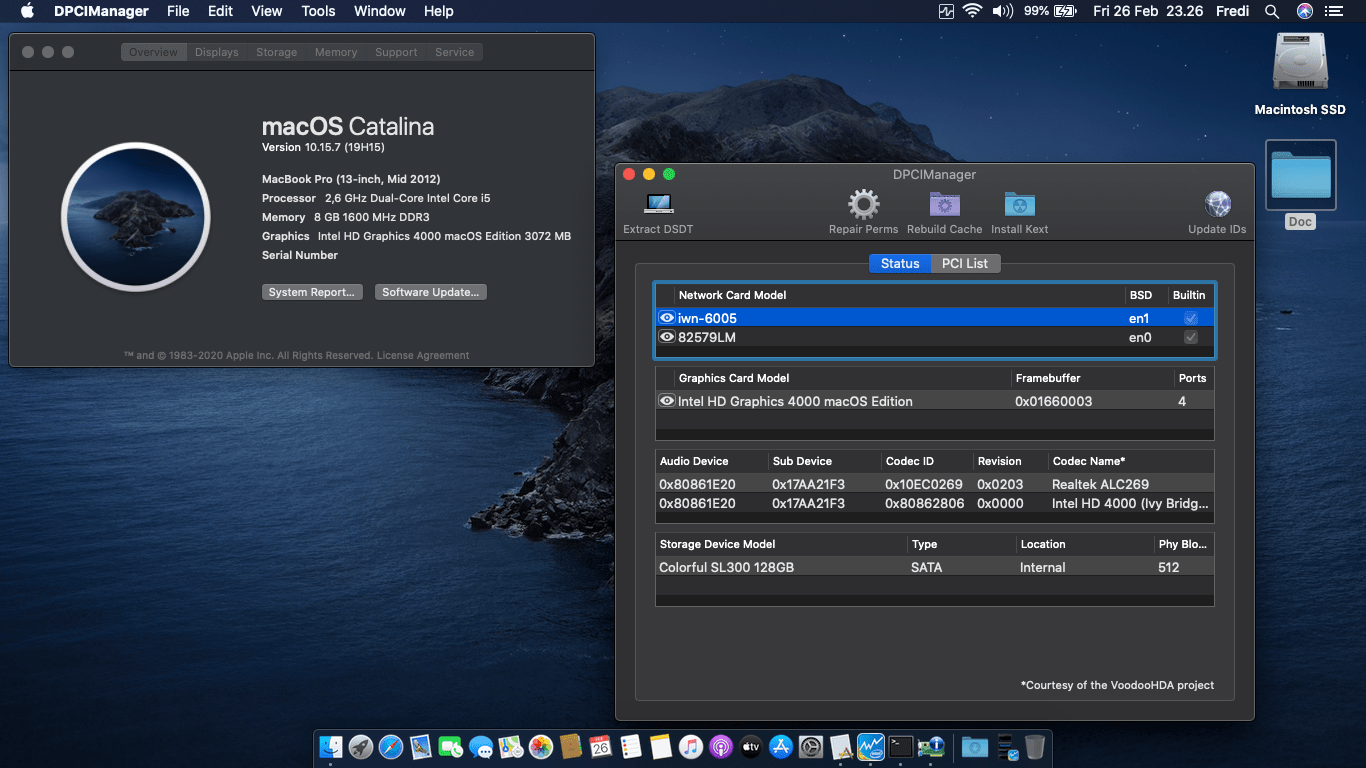Click the eye icon beside 82579LM
Screen dimensions: 1366x768
667,337
